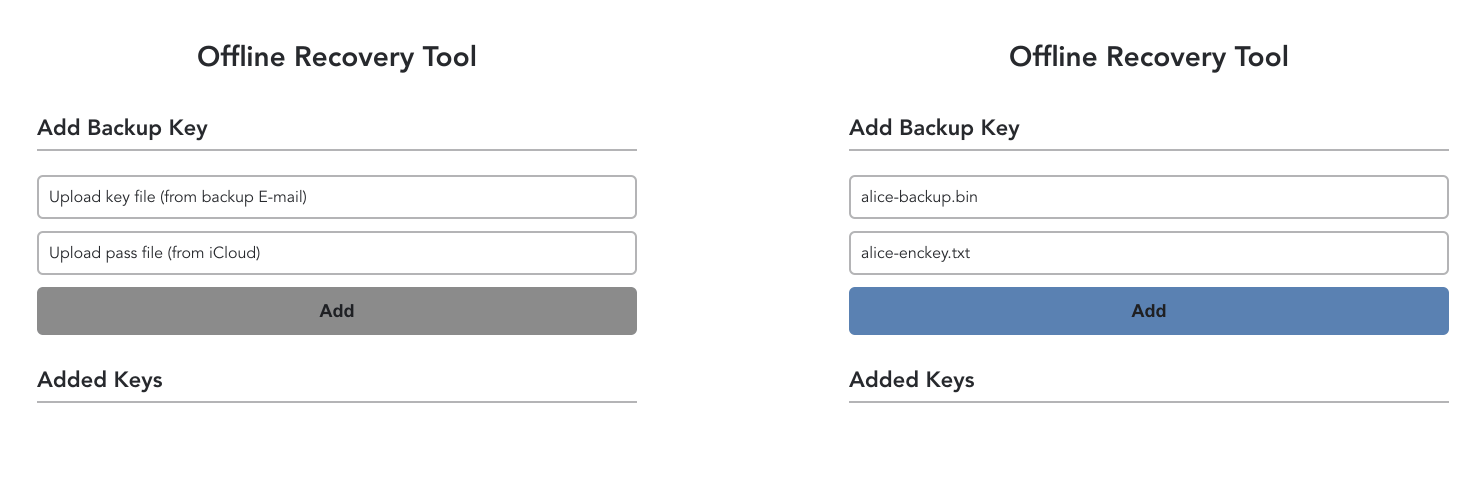
Task: Select the alice-enckey.txt pass file field
Action: (1148, 253)
